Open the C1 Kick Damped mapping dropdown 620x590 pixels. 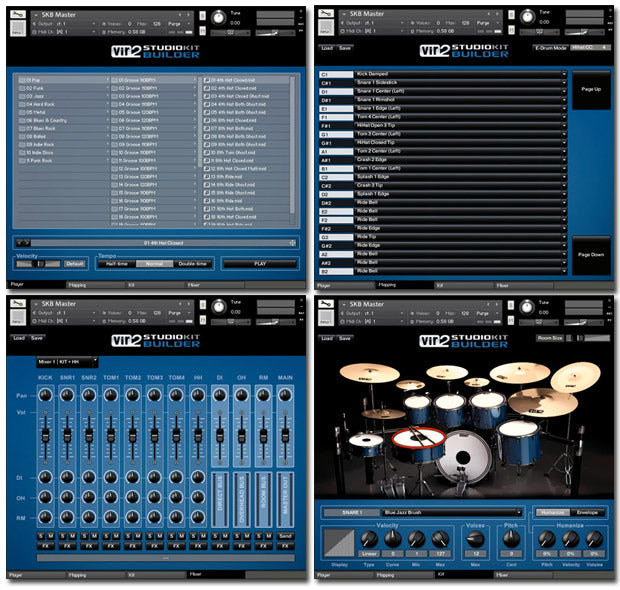tap(461, 74)
